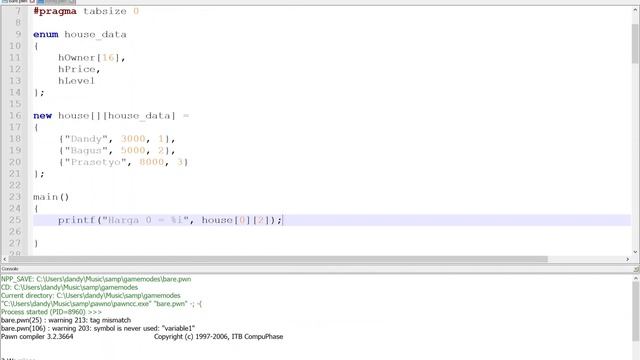
Task: Click the "Prasetyo", 8000, 3 row
Action: coord(123,162)
